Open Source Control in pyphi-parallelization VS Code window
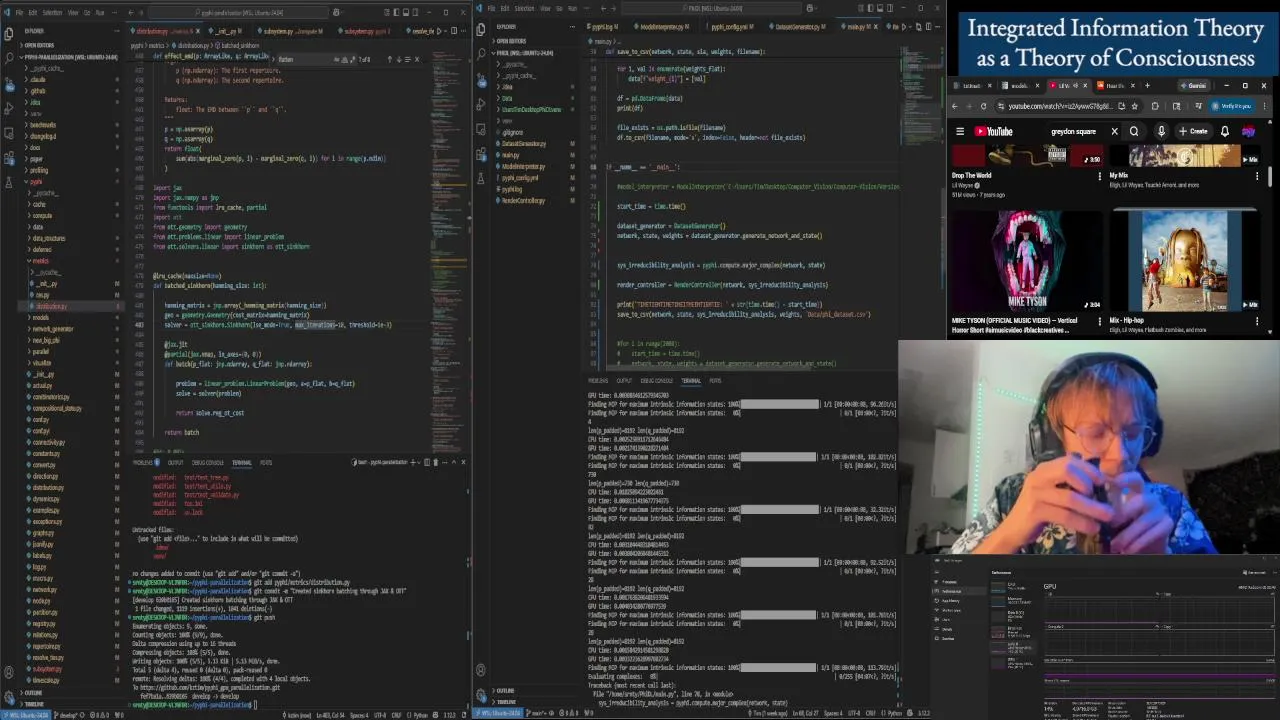Screen dimensions: 1280x720 (x=9, y=84)
